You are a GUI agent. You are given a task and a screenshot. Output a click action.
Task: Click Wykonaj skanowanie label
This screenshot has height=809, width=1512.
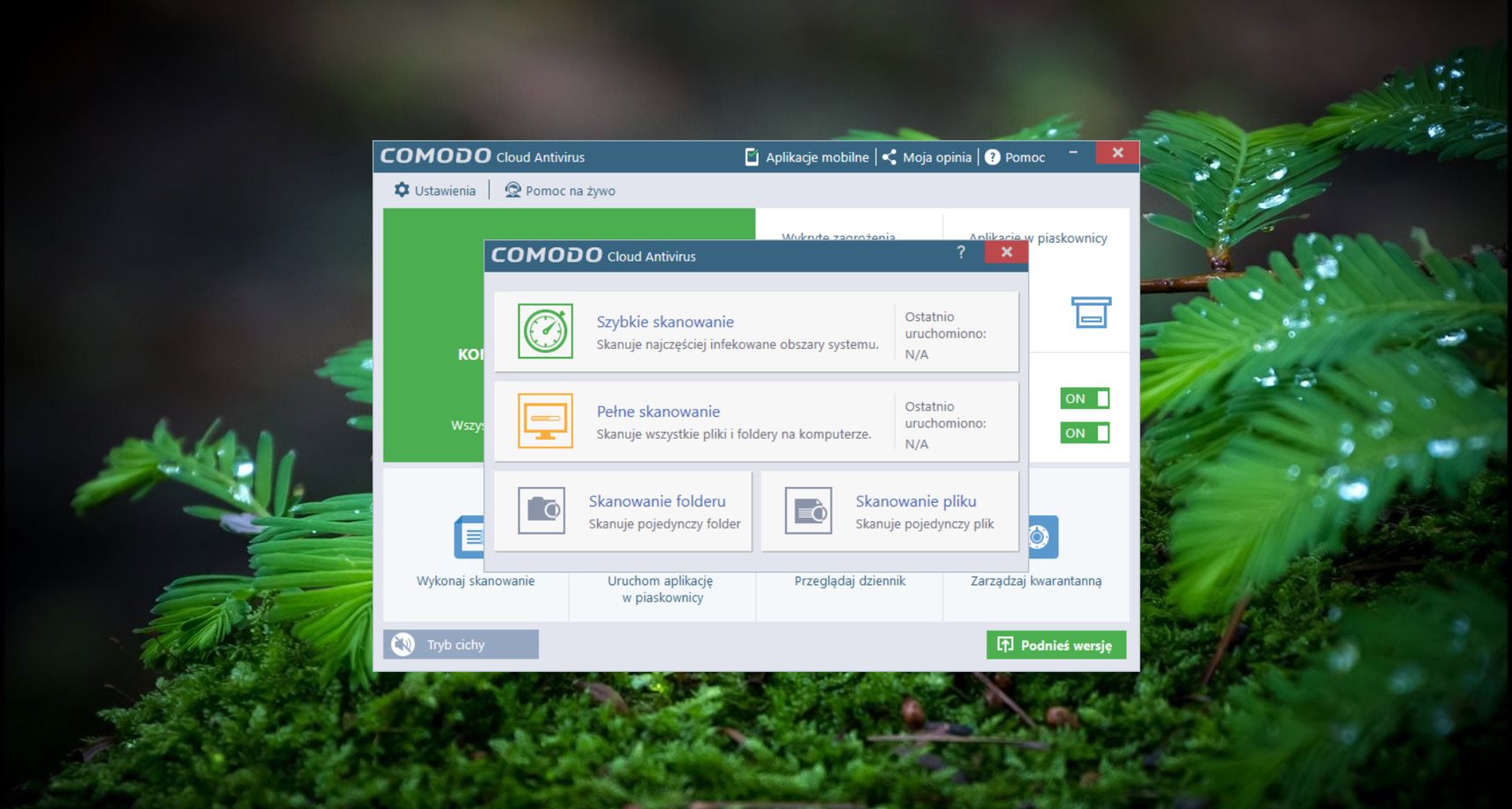476,580
